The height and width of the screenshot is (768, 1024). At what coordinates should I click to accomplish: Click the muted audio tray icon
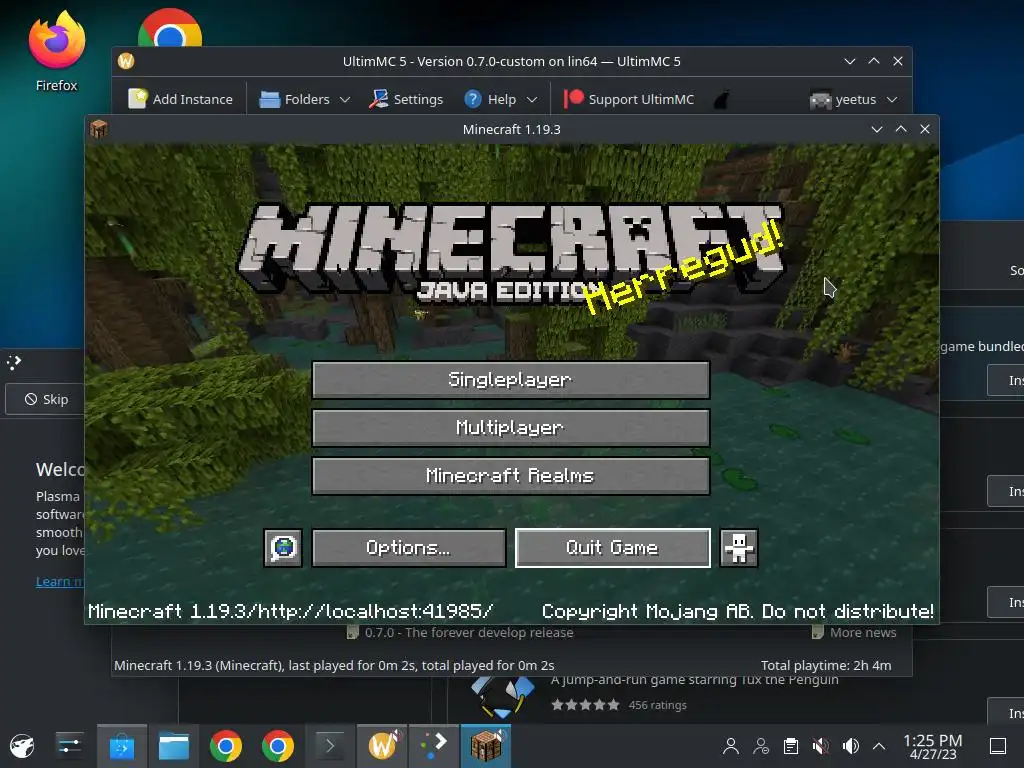point(821,746)
